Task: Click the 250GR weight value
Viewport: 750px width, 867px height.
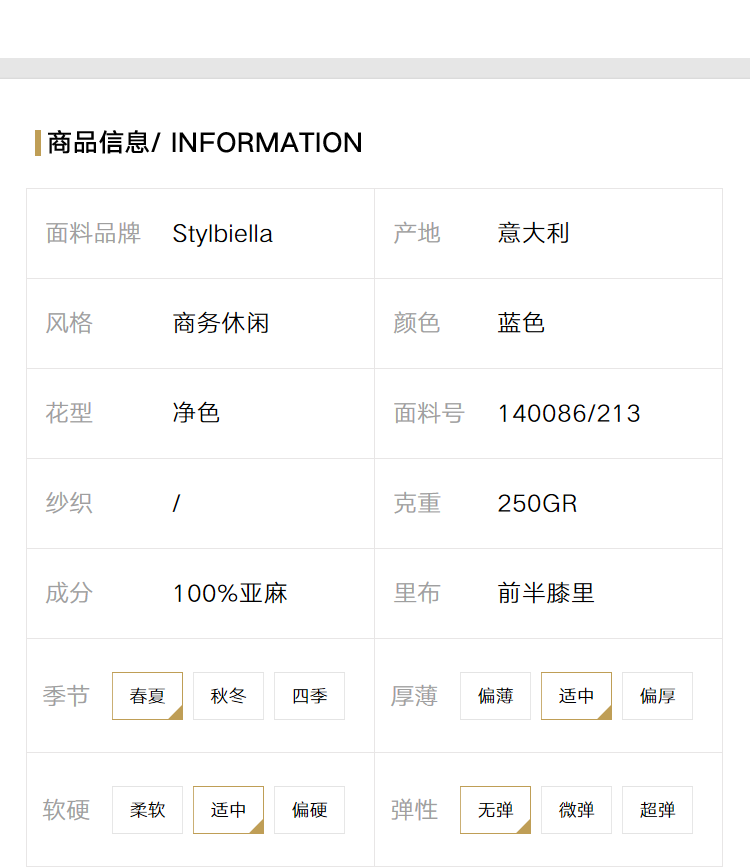Action: [x=537, y=504]
